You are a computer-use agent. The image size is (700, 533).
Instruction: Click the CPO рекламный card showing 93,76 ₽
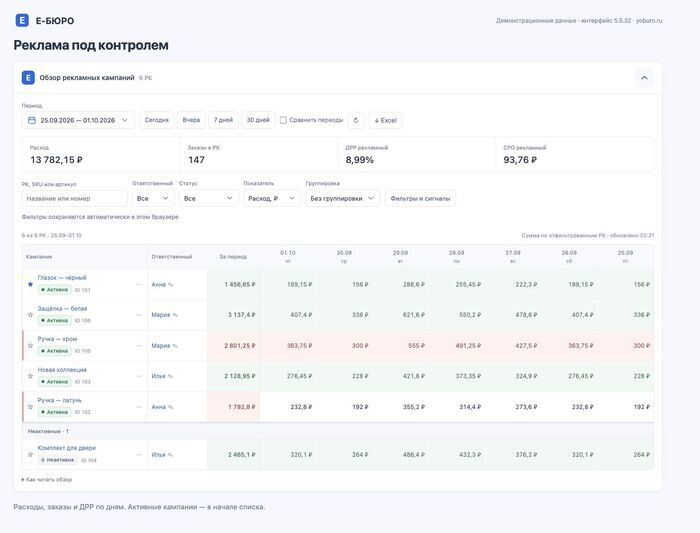point(575,154)
